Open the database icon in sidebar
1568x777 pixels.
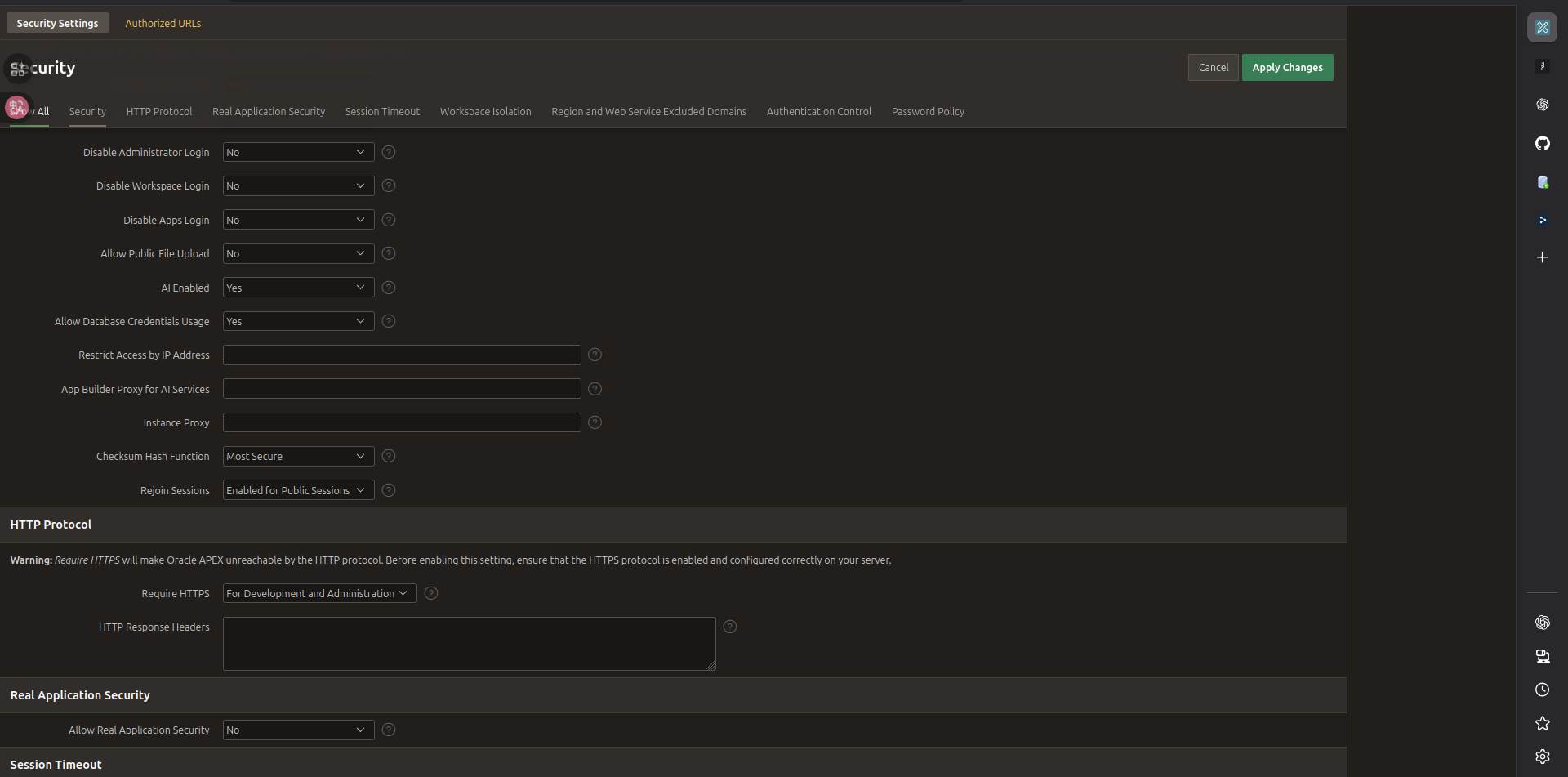[1542, 182]
